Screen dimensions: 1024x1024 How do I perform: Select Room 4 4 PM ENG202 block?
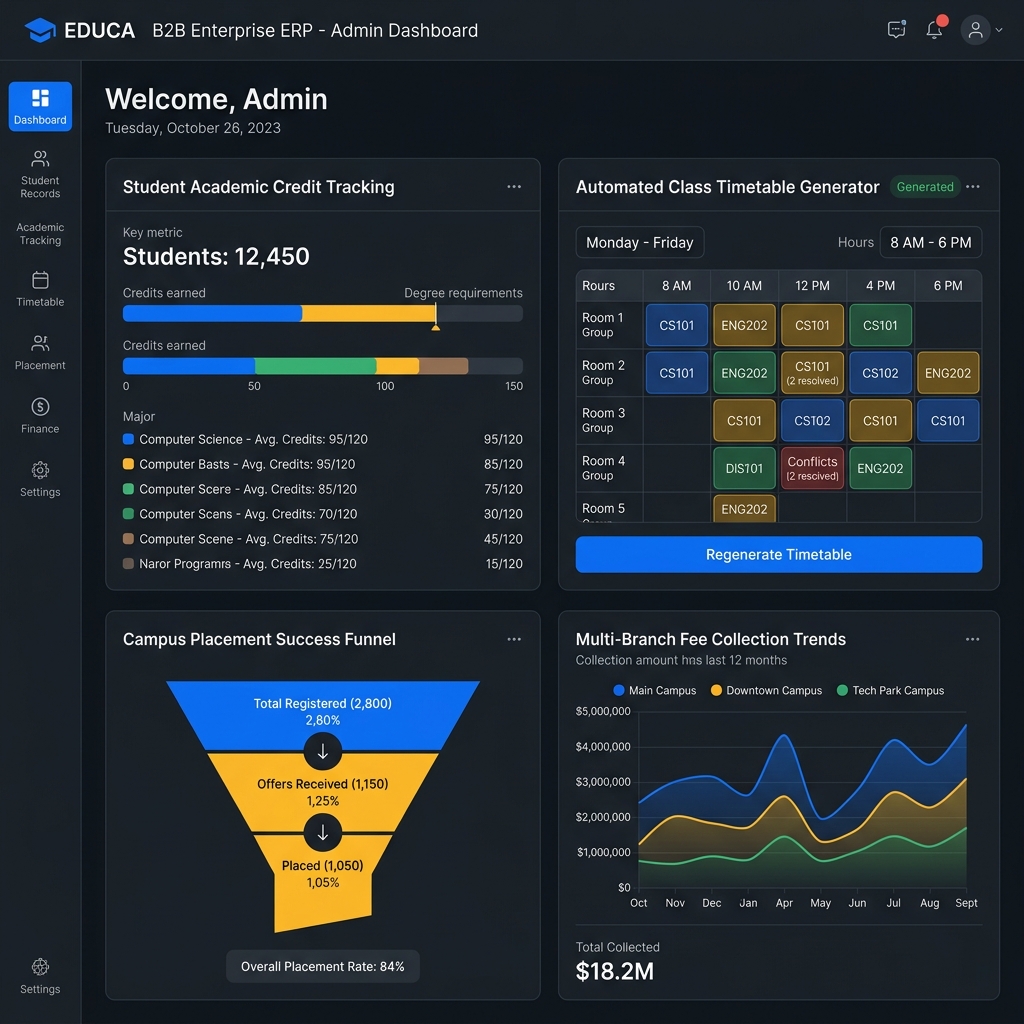tap(880, 468)
